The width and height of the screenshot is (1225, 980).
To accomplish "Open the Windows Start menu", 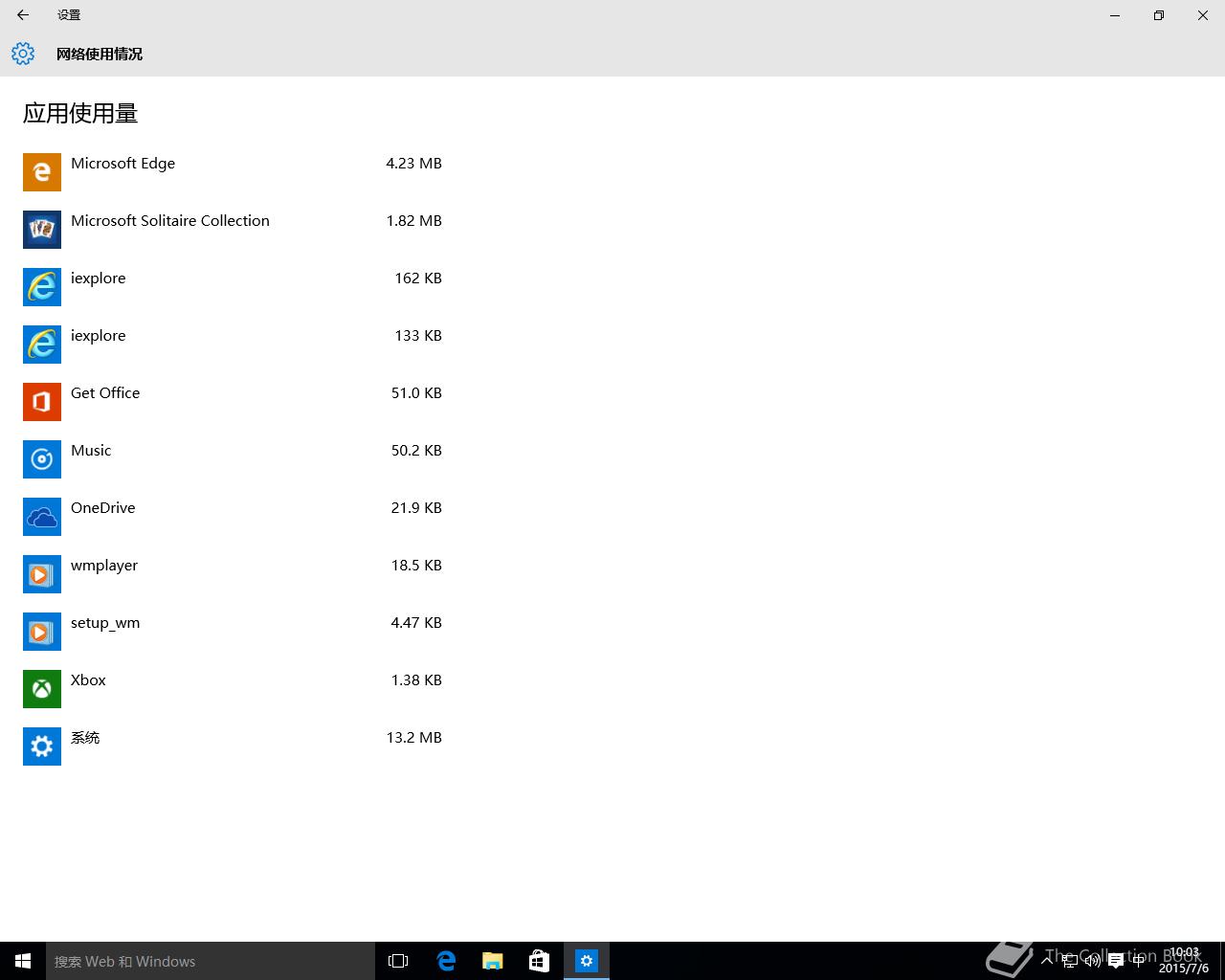I will pos(23,961).
